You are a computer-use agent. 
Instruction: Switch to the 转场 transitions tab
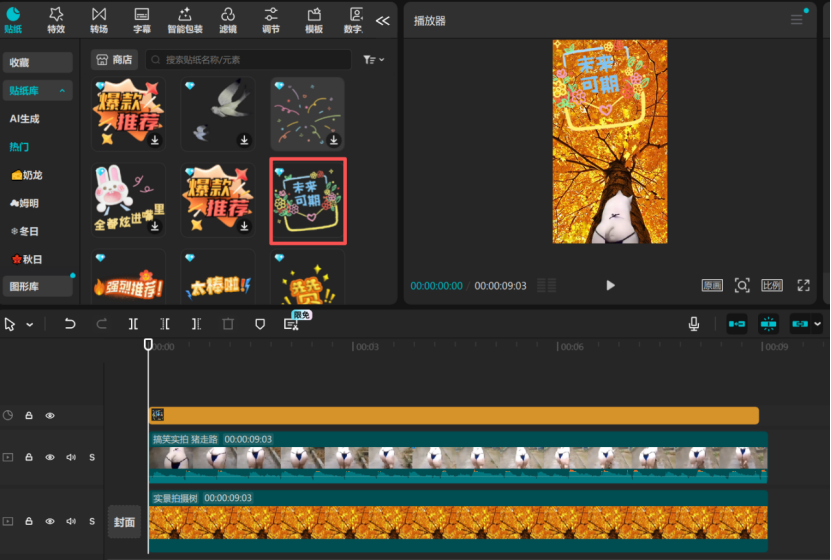(x=99, y=19)
